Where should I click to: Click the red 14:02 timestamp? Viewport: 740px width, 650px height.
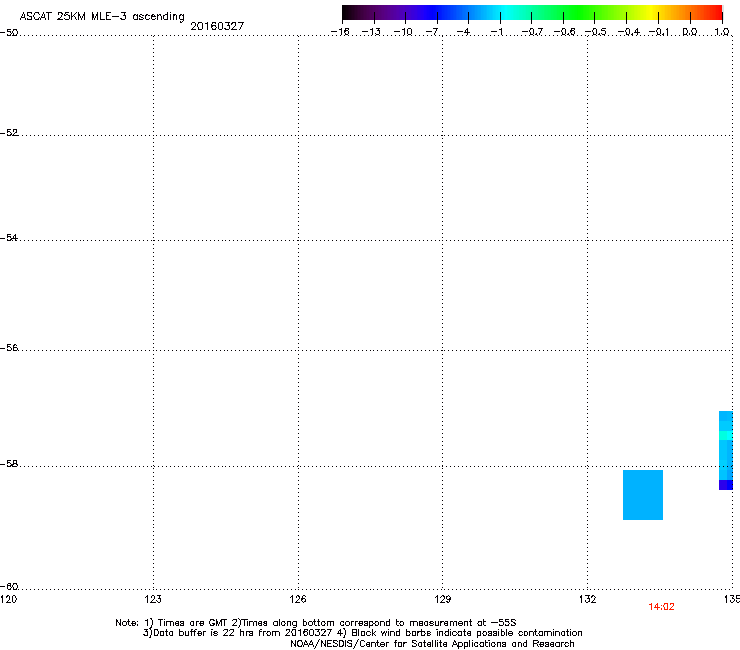(661, 607)
